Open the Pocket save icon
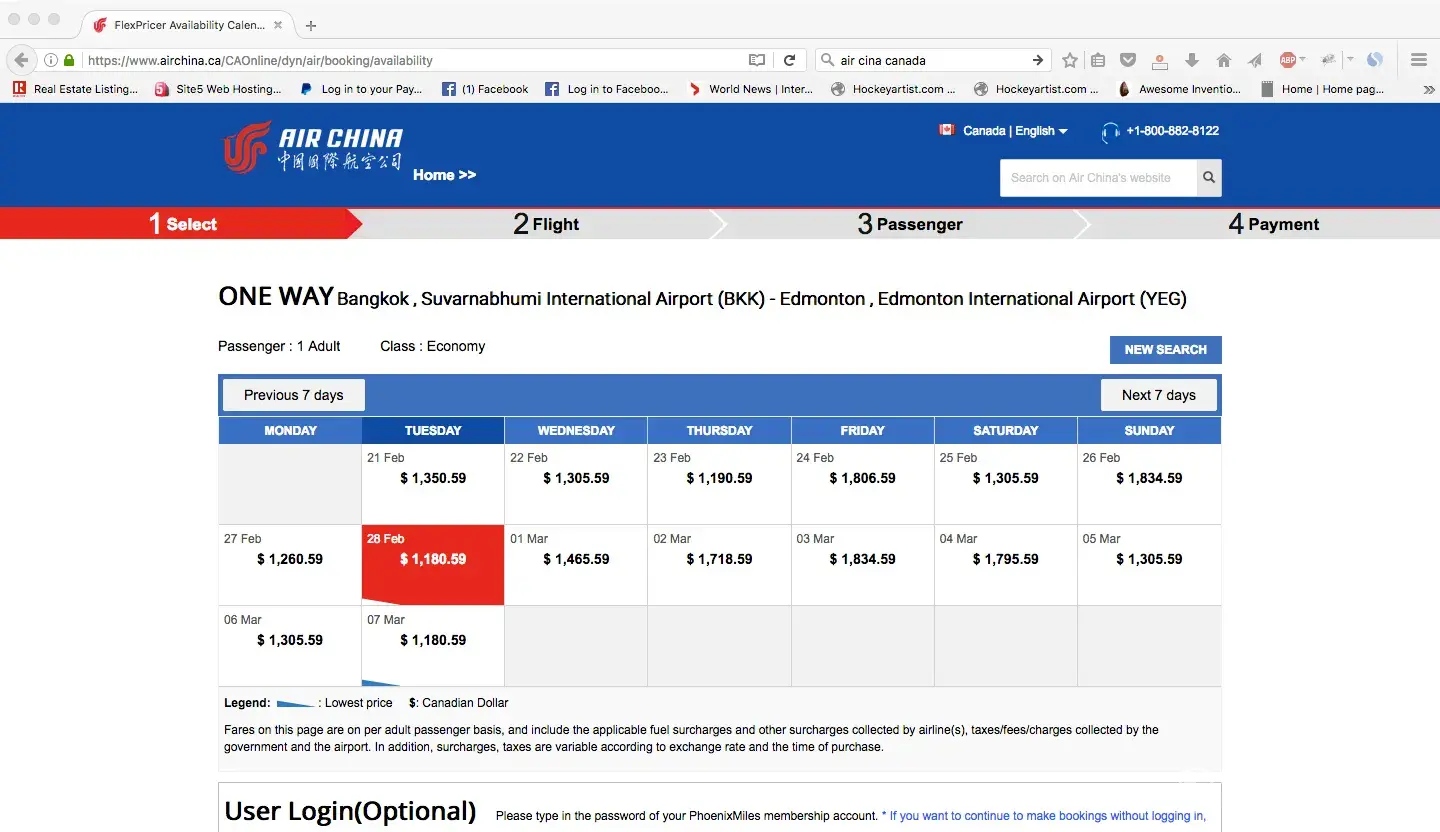1440x832 pixels. tap(1128, 60)
